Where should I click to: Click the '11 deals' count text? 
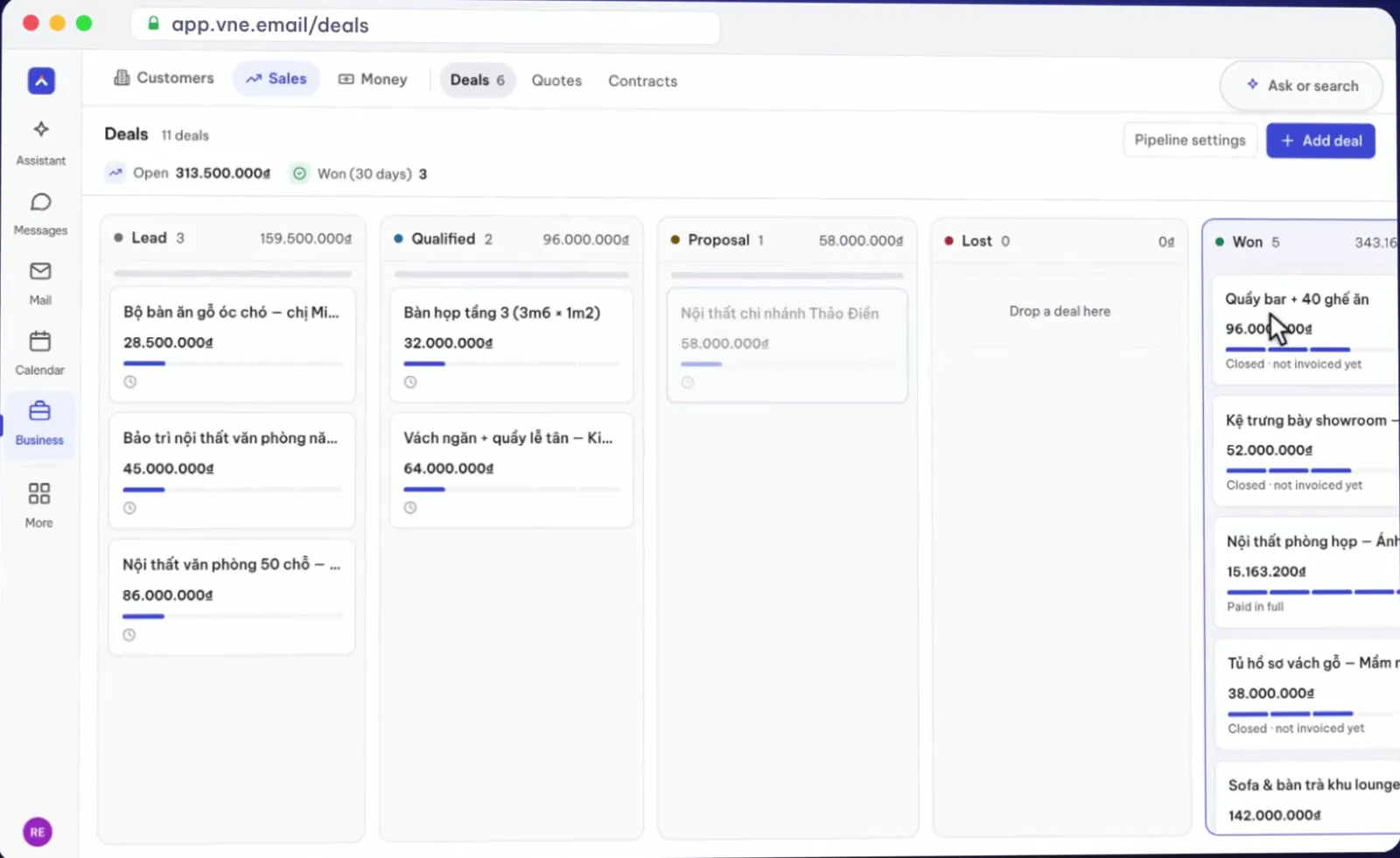pyautogui.click(x=185, y=136)
